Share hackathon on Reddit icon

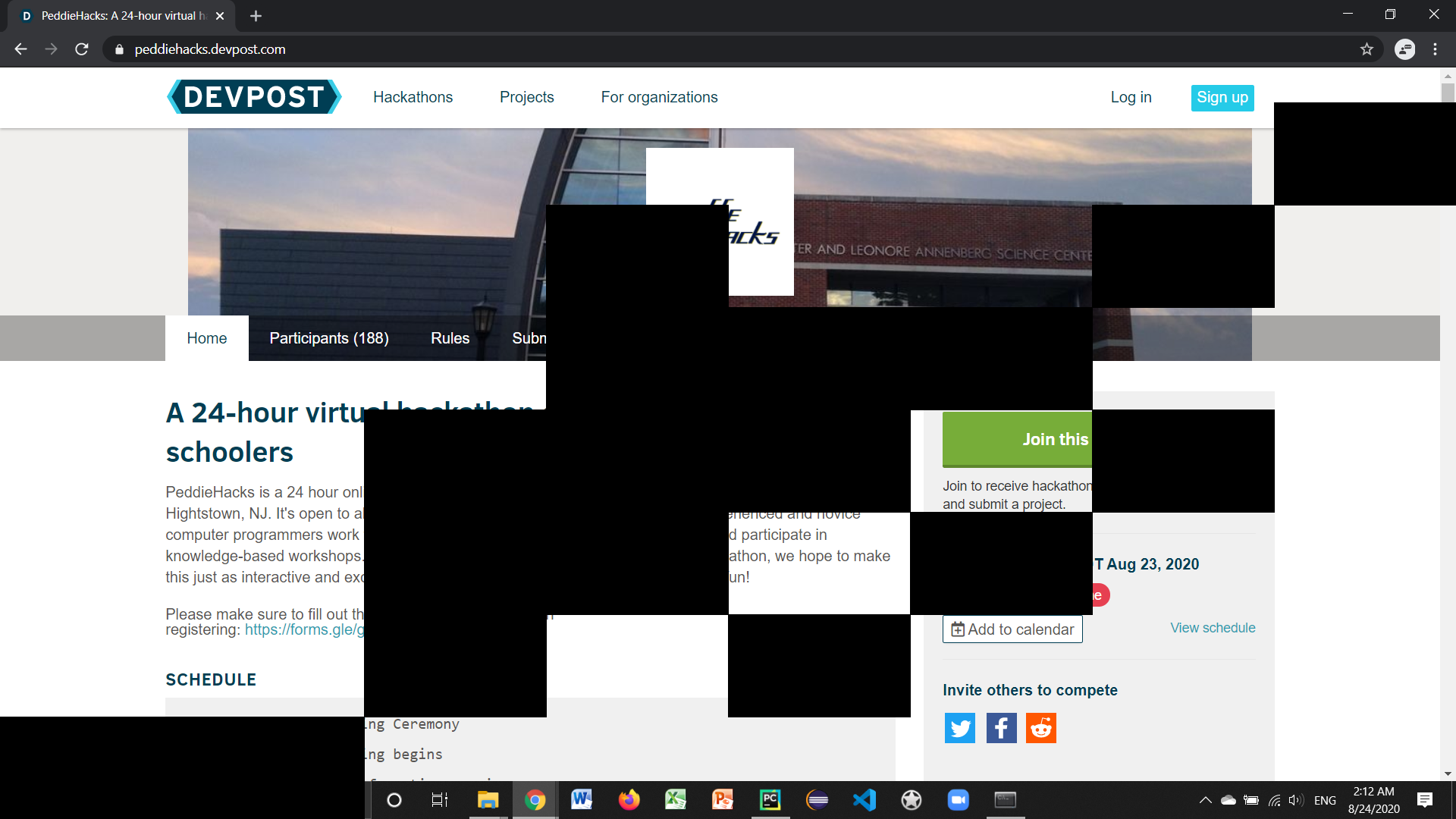(1040, 728)
